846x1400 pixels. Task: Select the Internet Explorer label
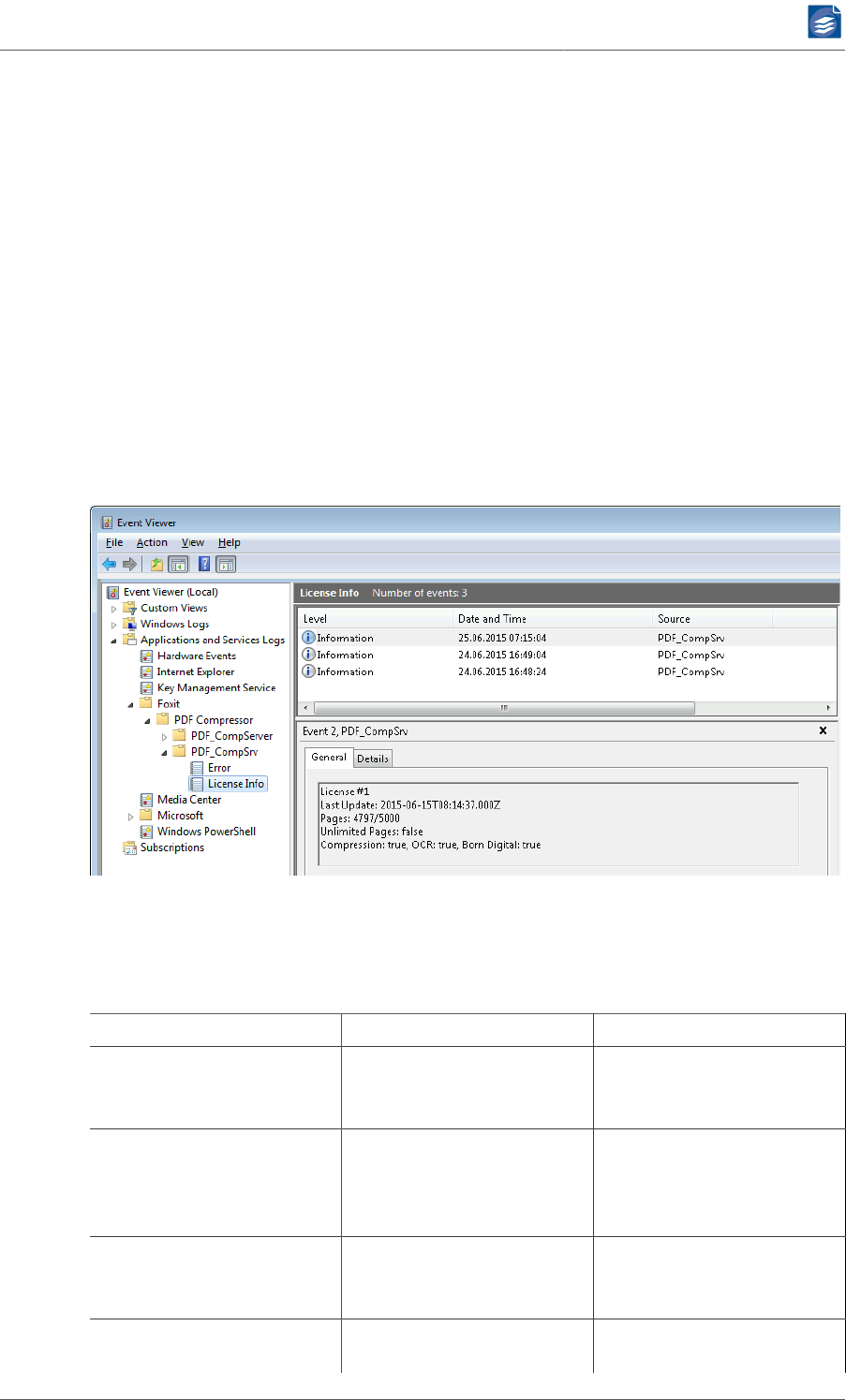196,671
